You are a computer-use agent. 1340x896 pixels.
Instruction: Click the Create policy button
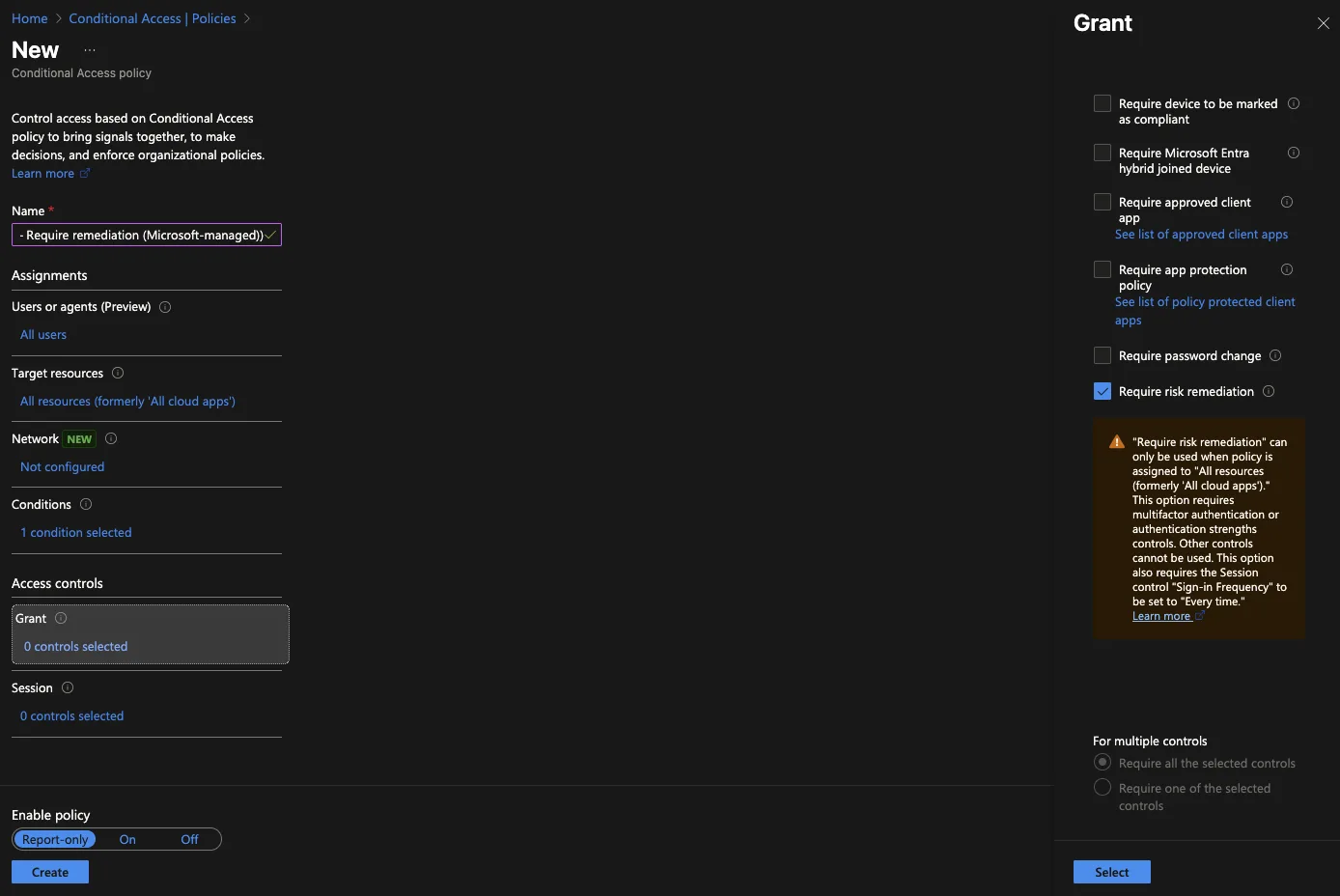[x=50, y=872]
